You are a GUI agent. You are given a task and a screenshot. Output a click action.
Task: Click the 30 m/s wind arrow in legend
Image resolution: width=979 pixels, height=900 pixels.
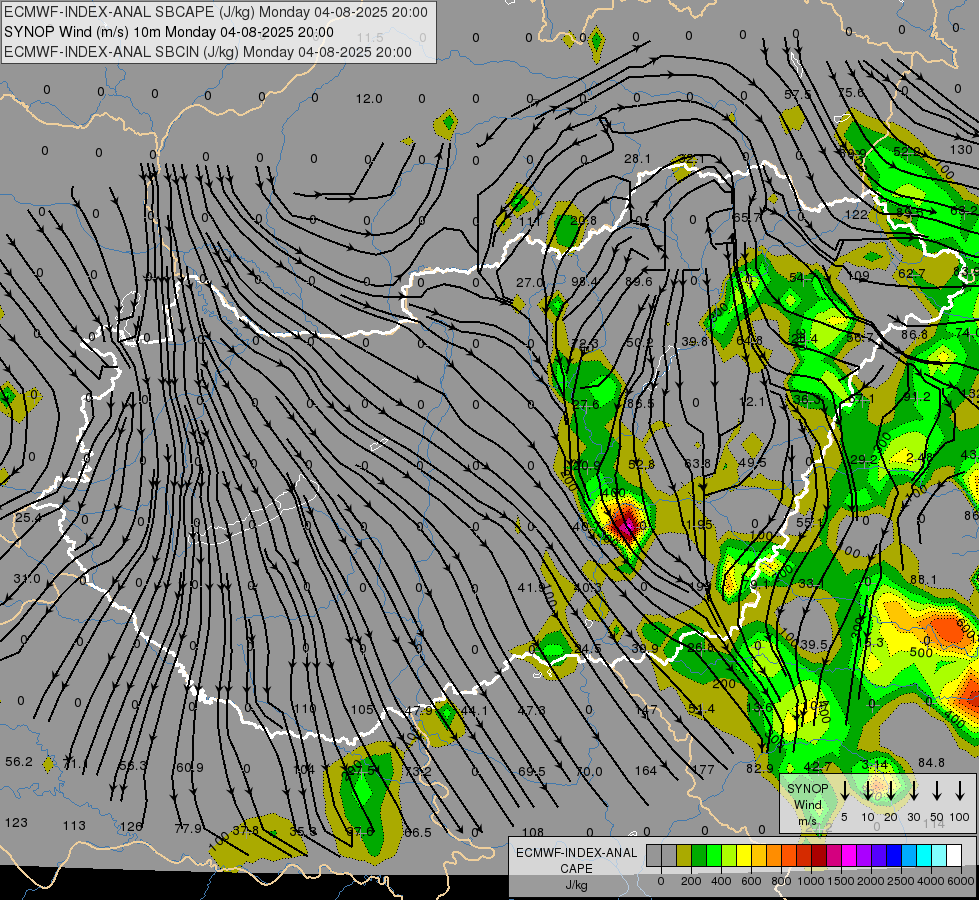tap(914, 791)
